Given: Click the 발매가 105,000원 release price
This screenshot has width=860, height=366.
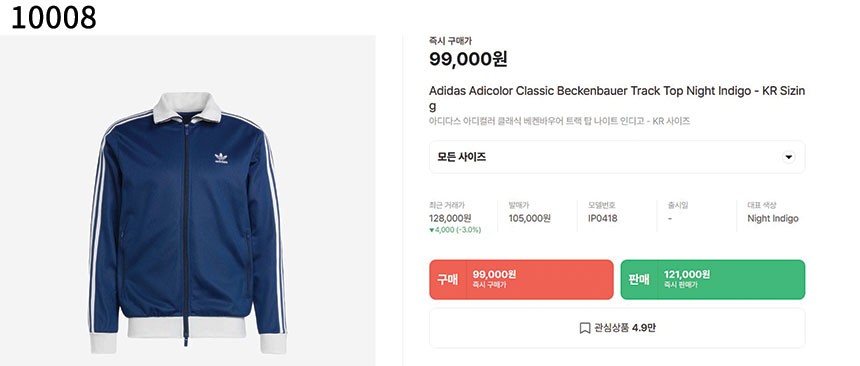Looking at the screenshot, I should [x=529, y=218].
